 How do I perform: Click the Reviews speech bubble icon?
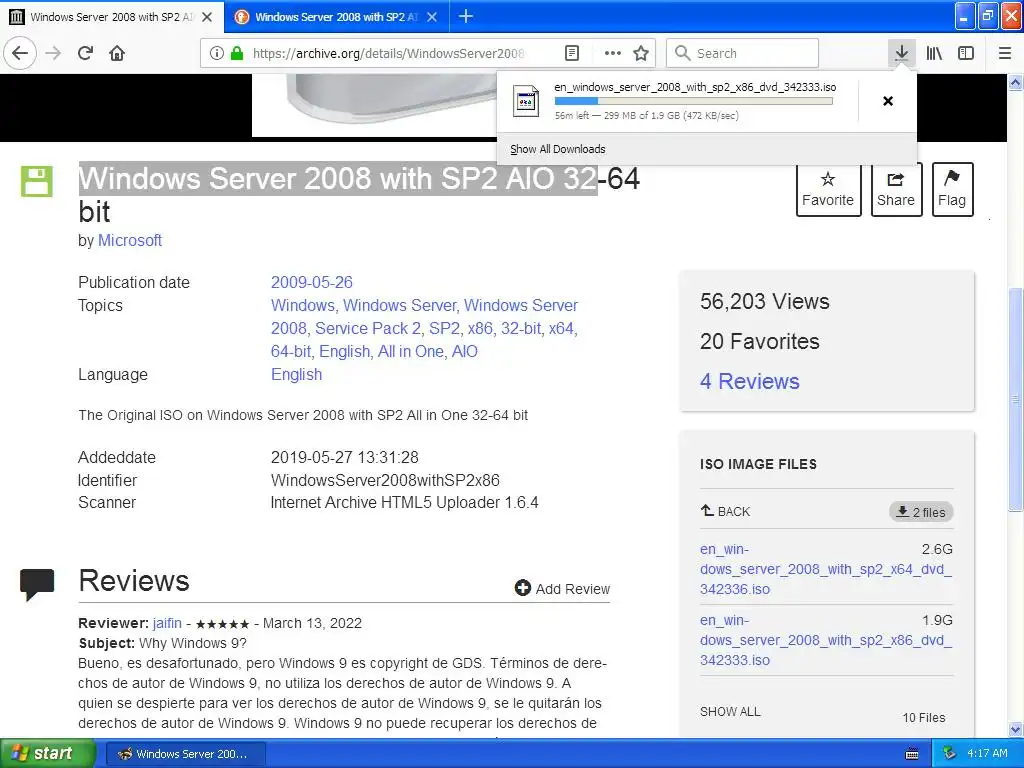[x=37, y=584]
